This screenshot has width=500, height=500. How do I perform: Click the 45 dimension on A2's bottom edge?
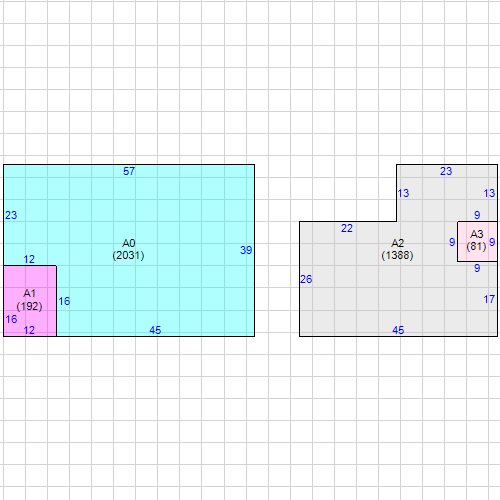[x=398, y=330]
